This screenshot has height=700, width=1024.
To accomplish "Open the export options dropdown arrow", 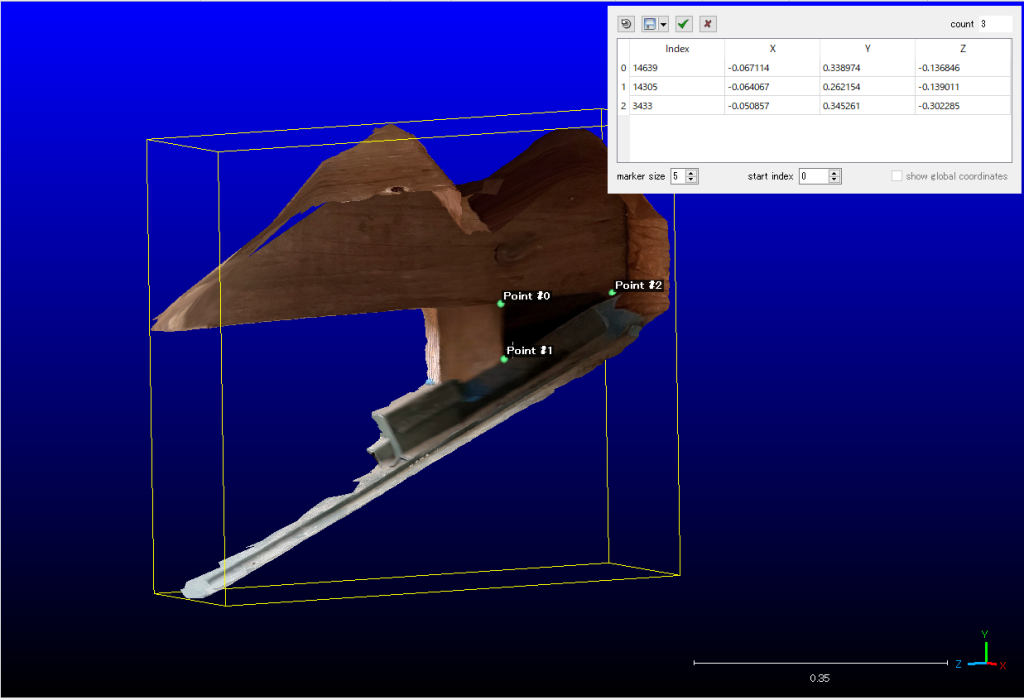I will click(x=663, y=24).
